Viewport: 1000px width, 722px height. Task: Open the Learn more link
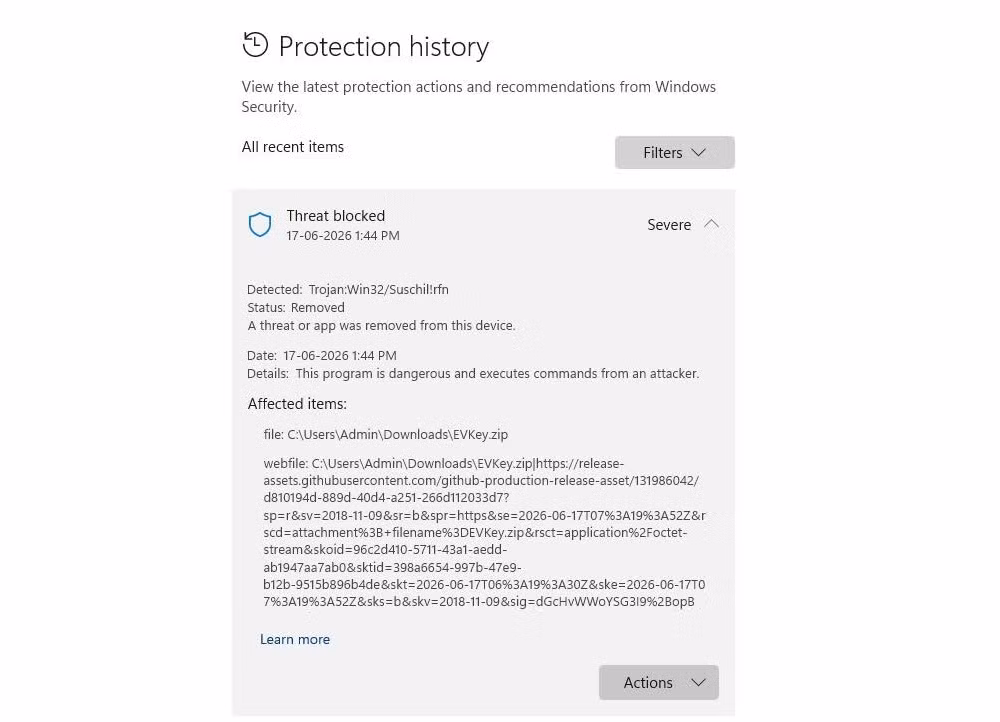[295, 639]
